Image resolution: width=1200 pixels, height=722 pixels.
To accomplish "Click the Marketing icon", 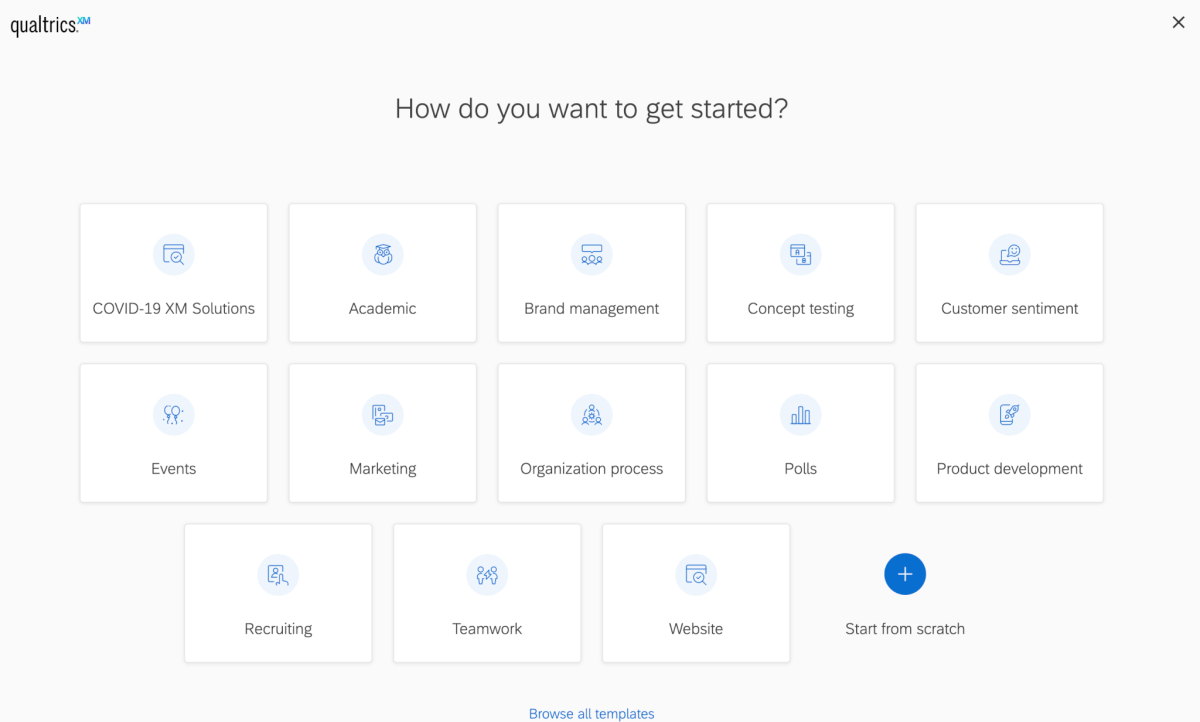I will [x=383, y=415].
